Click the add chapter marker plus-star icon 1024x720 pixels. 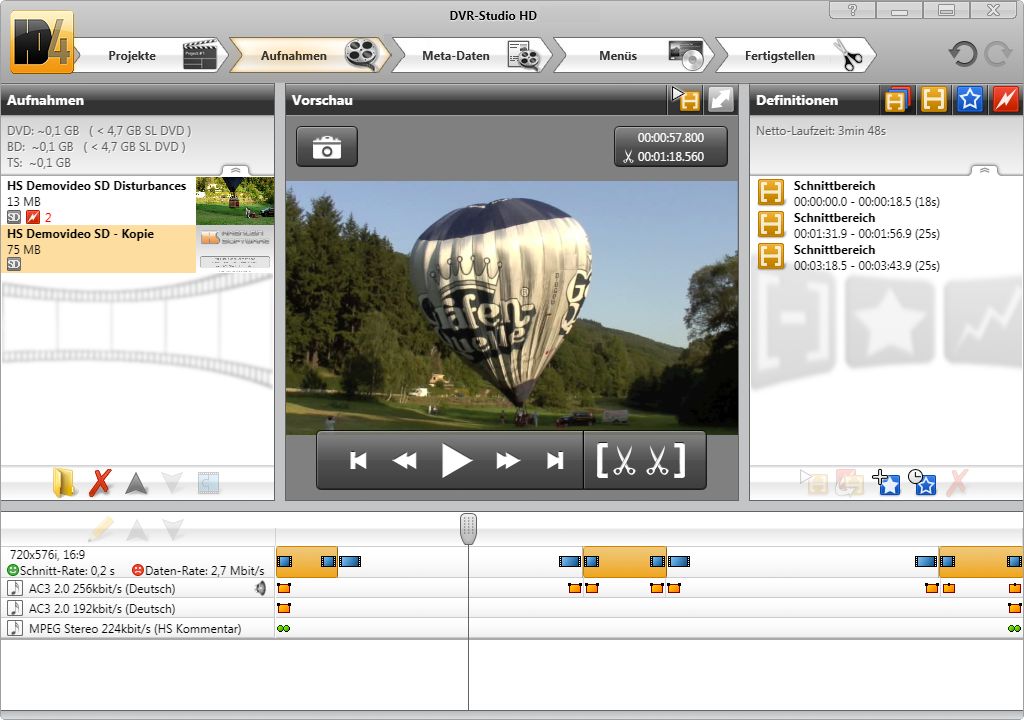coord(887,483)
